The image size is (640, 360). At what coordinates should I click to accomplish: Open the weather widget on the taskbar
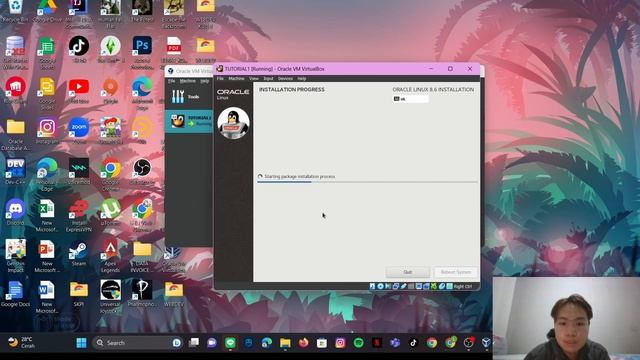pyautogui.click(x=22, y=342)
